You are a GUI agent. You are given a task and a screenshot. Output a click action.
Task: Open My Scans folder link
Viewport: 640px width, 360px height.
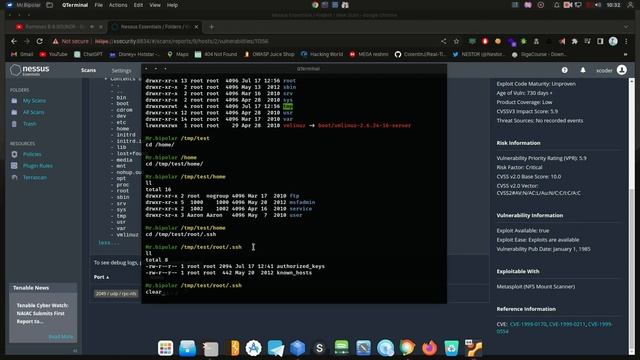click(x=34, y=100)
